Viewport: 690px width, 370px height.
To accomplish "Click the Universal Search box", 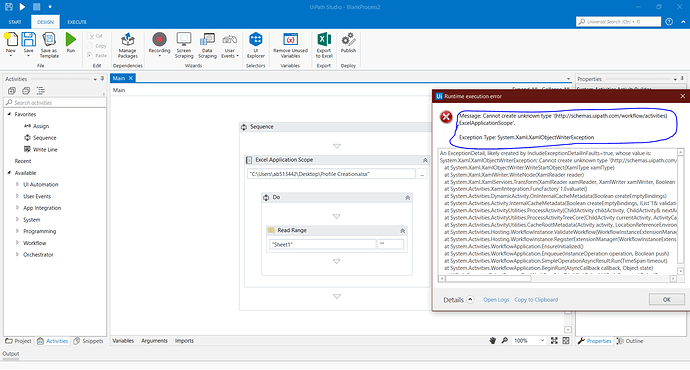I will (618, 22).
